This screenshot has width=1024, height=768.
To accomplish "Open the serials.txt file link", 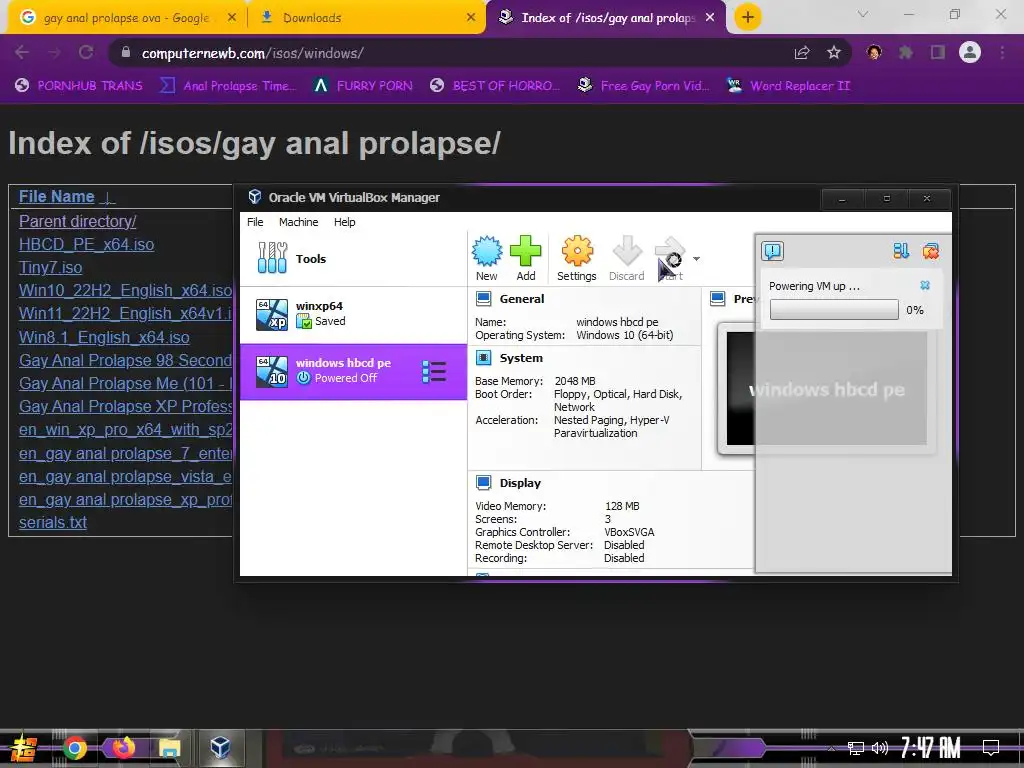I will tap(53, 522).
